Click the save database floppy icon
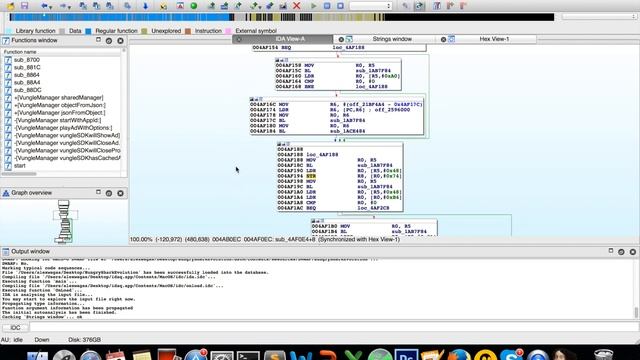Screen dimensions: 640x360 (24, 6)
